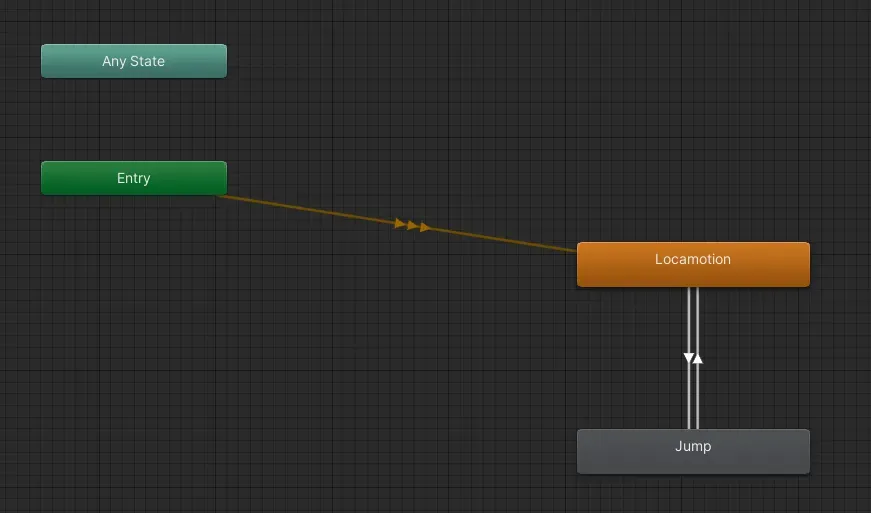Click the "Any State" label text
The width and height of the screenshot is (871, 513).
coord(133,61)
